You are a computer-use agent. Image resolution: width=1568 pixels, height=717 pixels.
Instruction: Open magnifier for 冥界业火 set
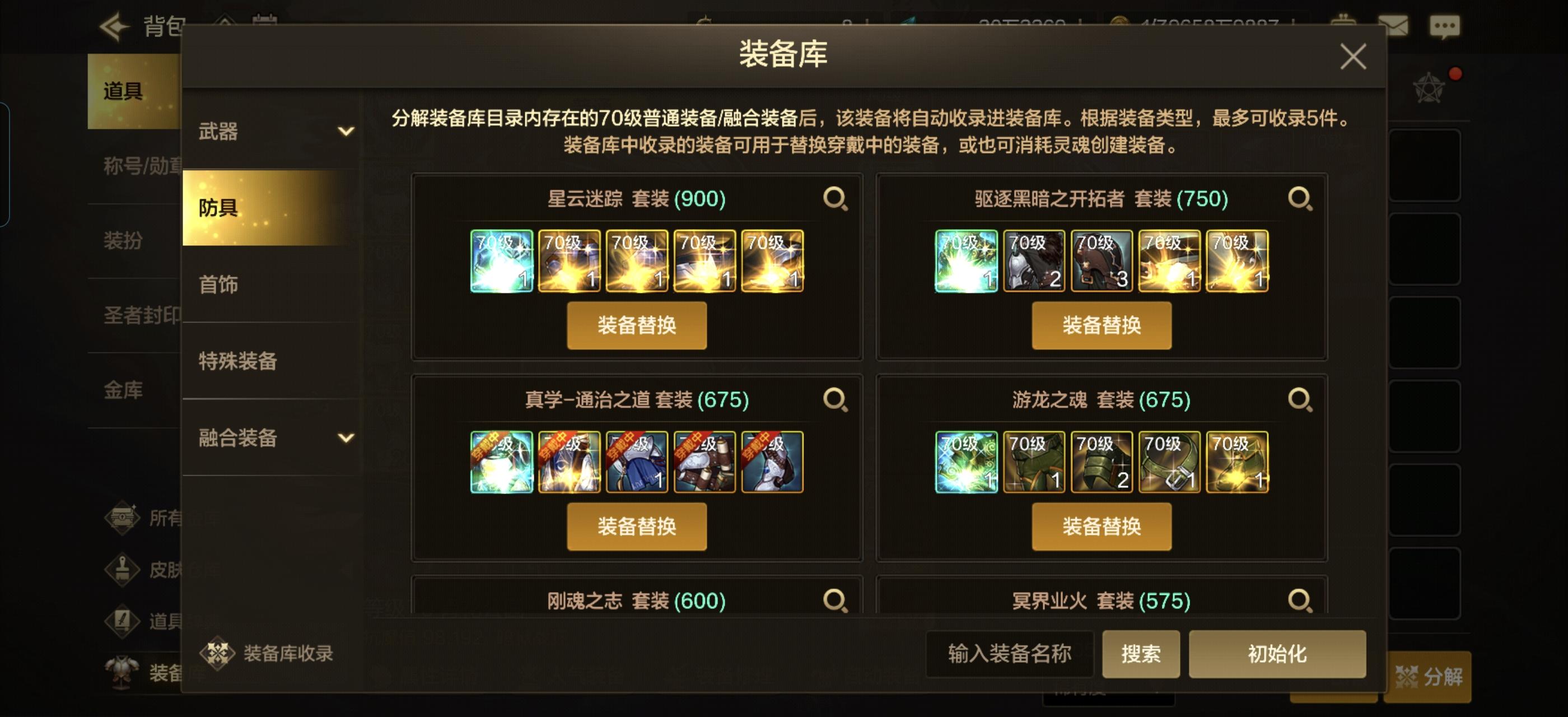click(x=1300, y=600)
